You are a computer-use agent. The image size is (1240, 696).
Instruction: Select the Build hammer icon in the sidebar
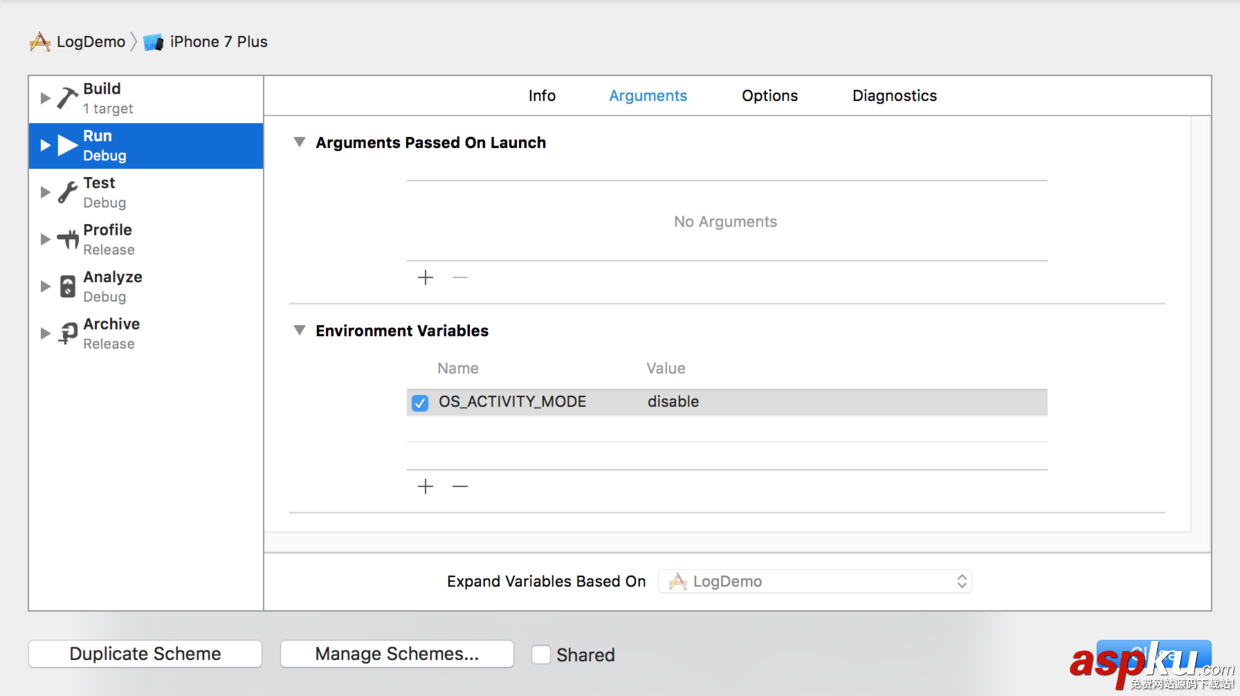point(67,97)
